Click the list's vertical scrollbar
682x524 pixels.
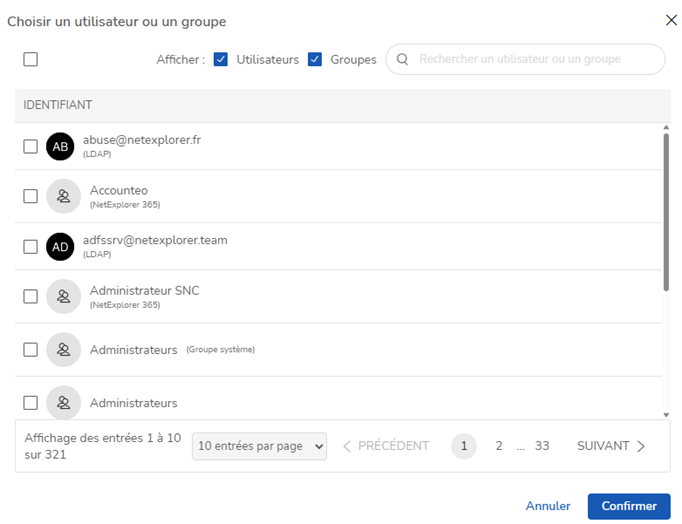click(666, 210)
